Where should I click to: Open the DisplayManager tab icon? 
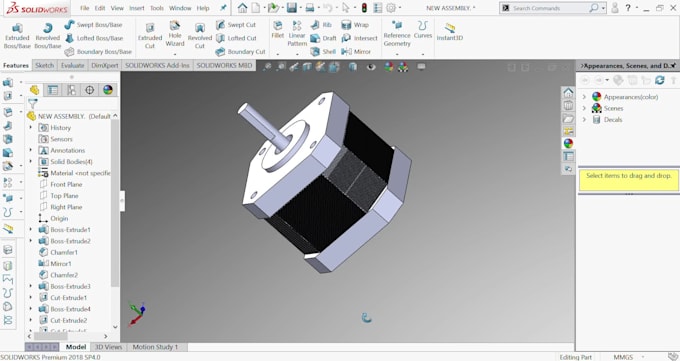click(x=108, y=90)
